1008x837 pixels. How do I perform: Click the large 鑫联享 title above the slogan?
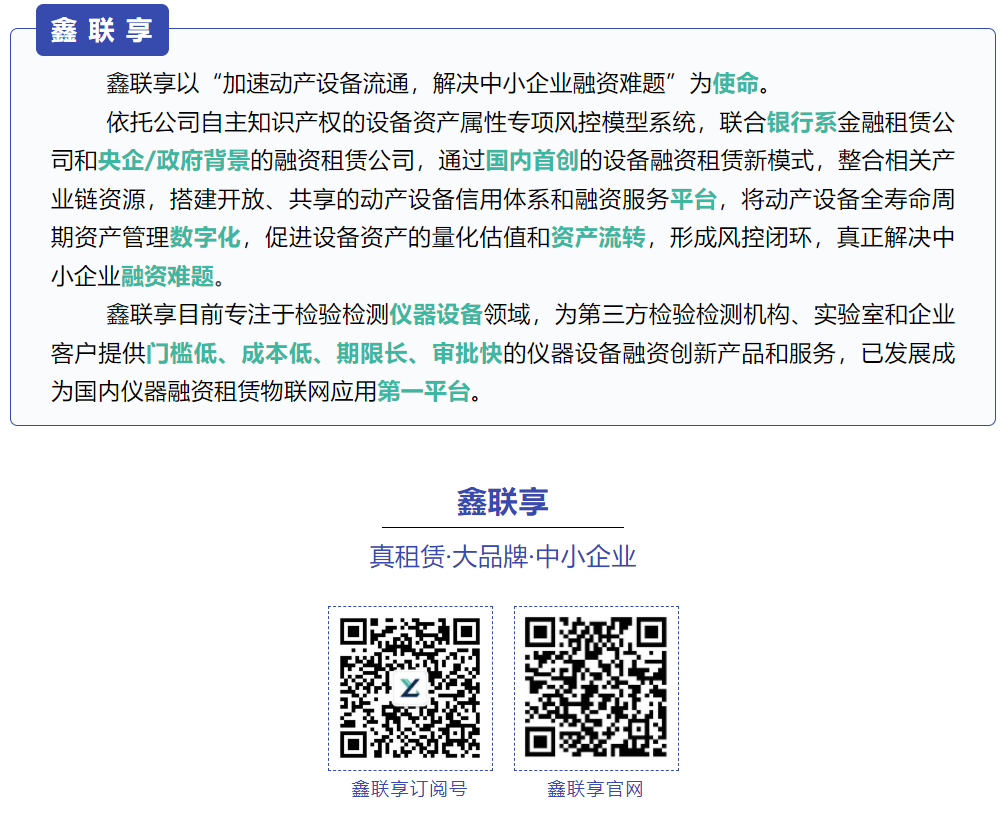coord(503,502)
